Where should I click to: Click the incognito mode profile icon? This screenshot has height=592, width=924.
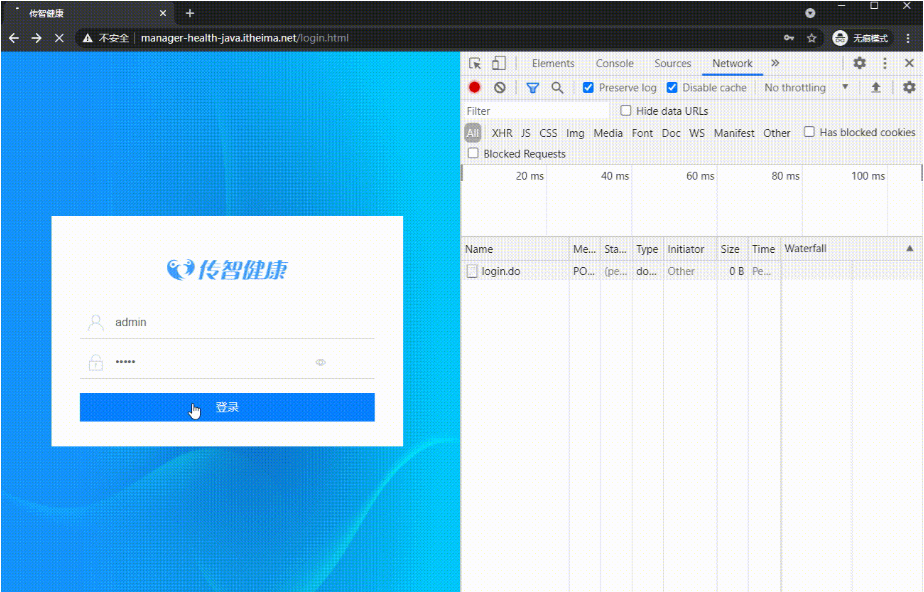840,38
